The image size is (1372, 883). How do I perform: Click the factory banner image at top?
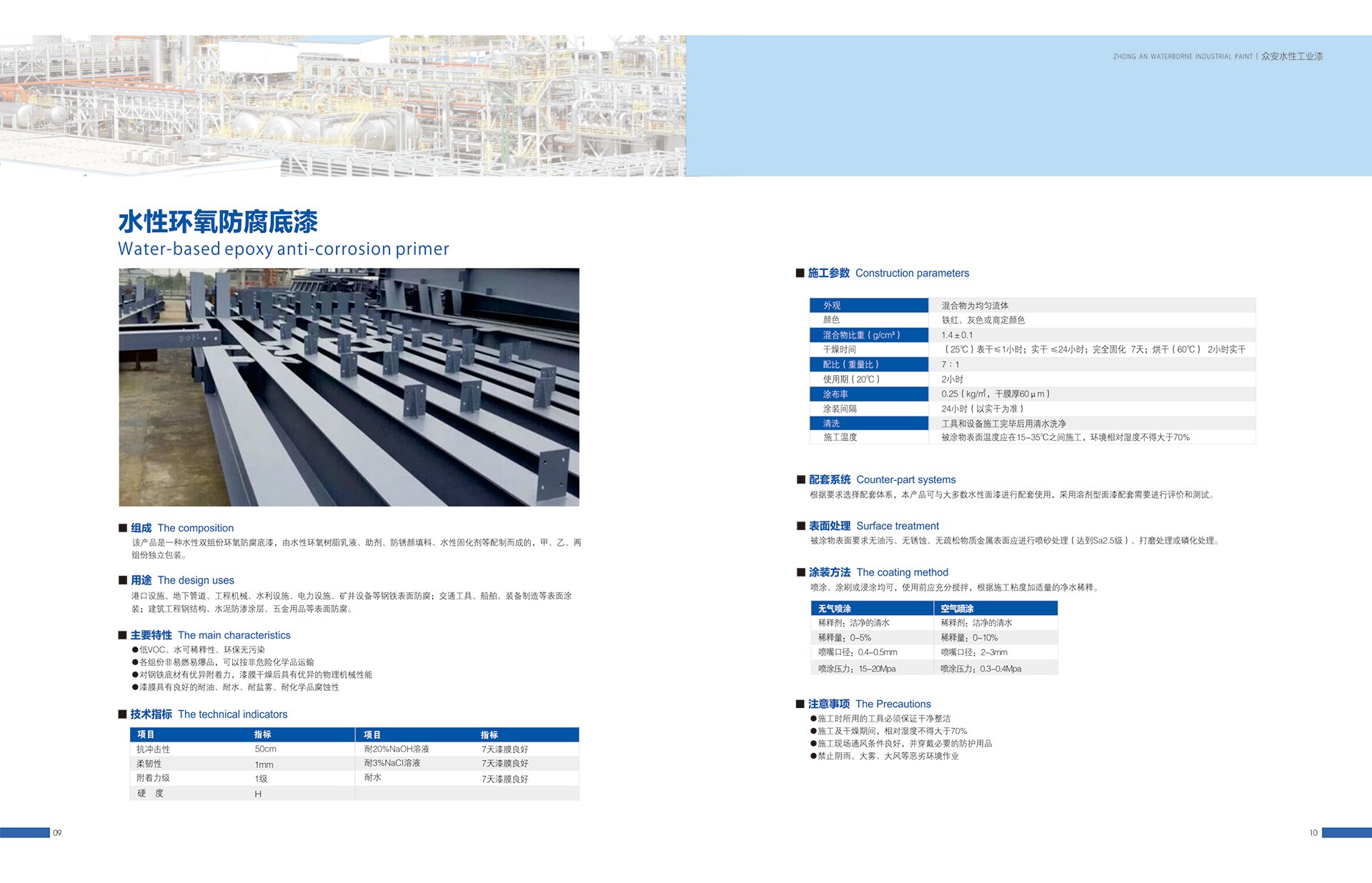pos(343,106)
